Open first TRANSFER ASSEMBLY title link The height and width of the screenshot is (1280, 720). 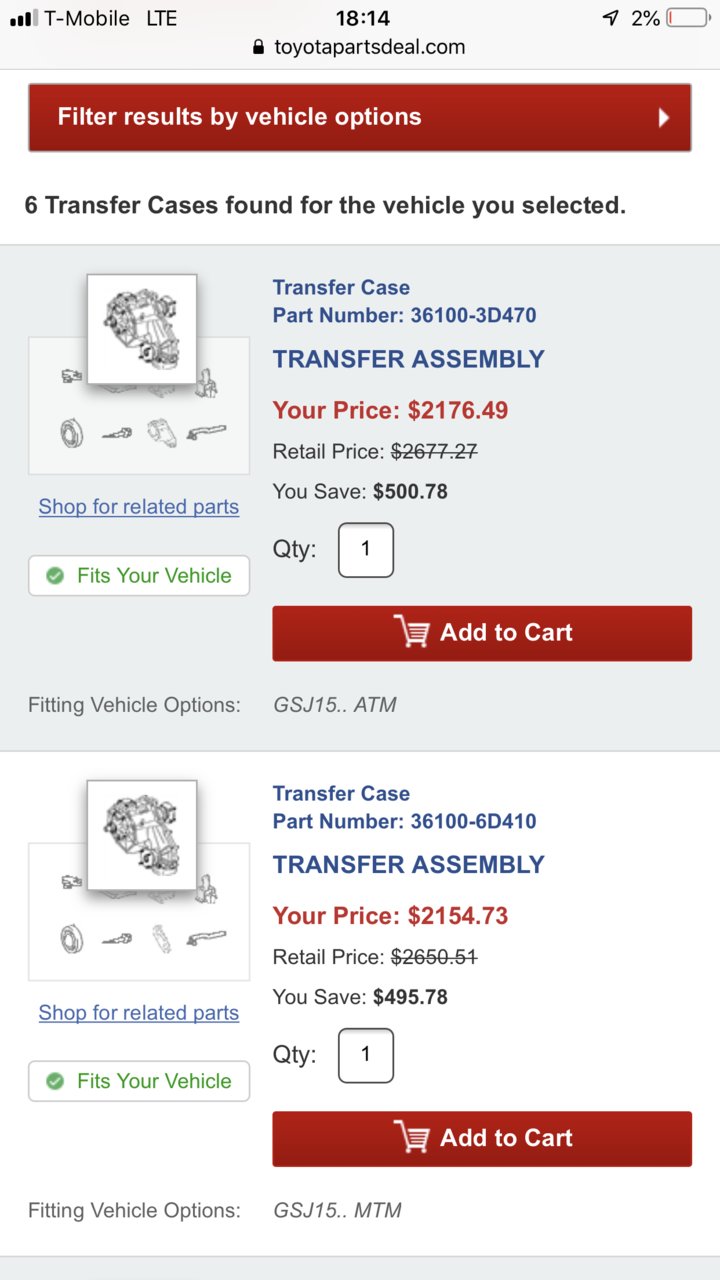409,359
